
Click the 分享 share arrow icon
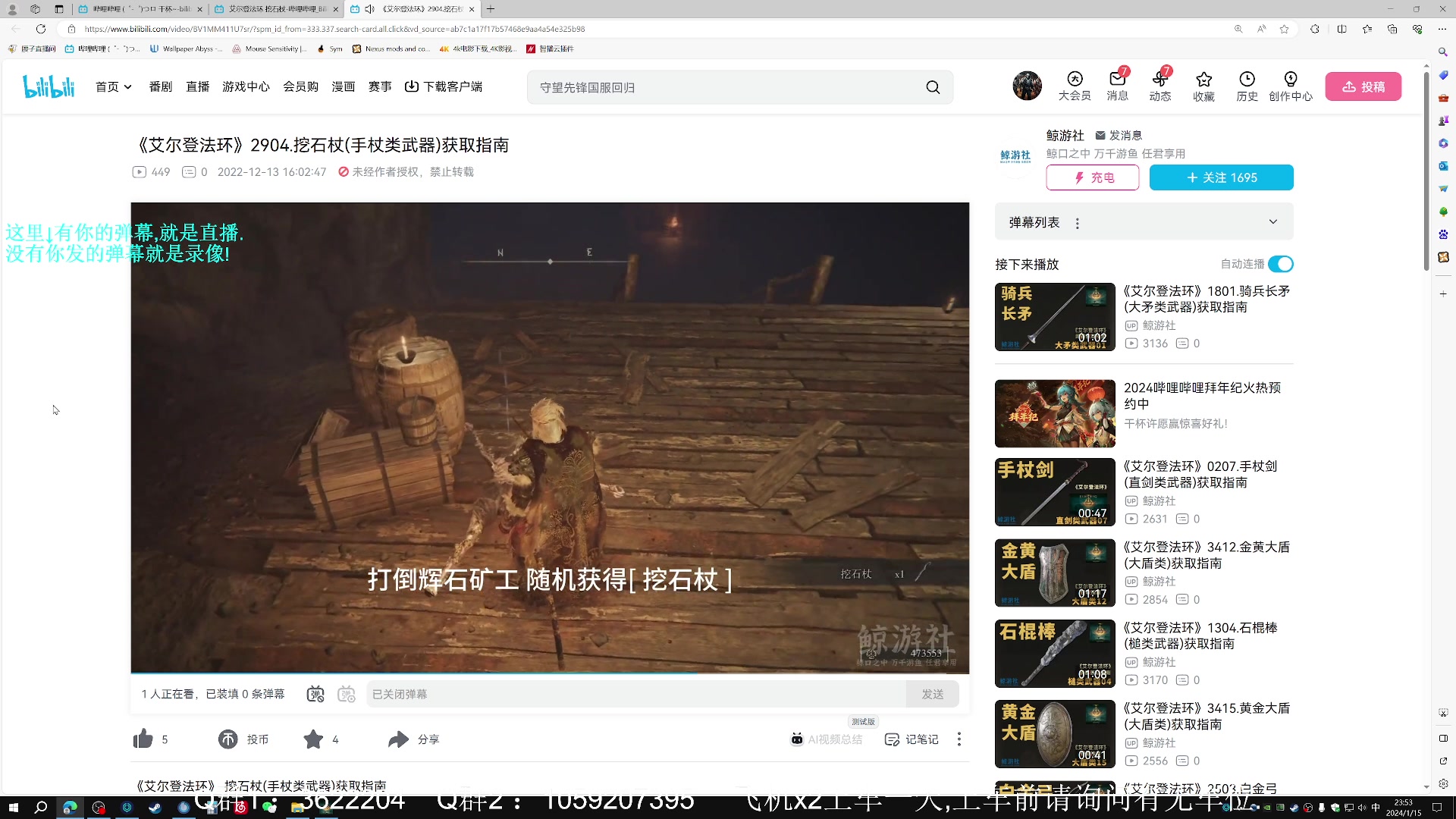(398, 739)
